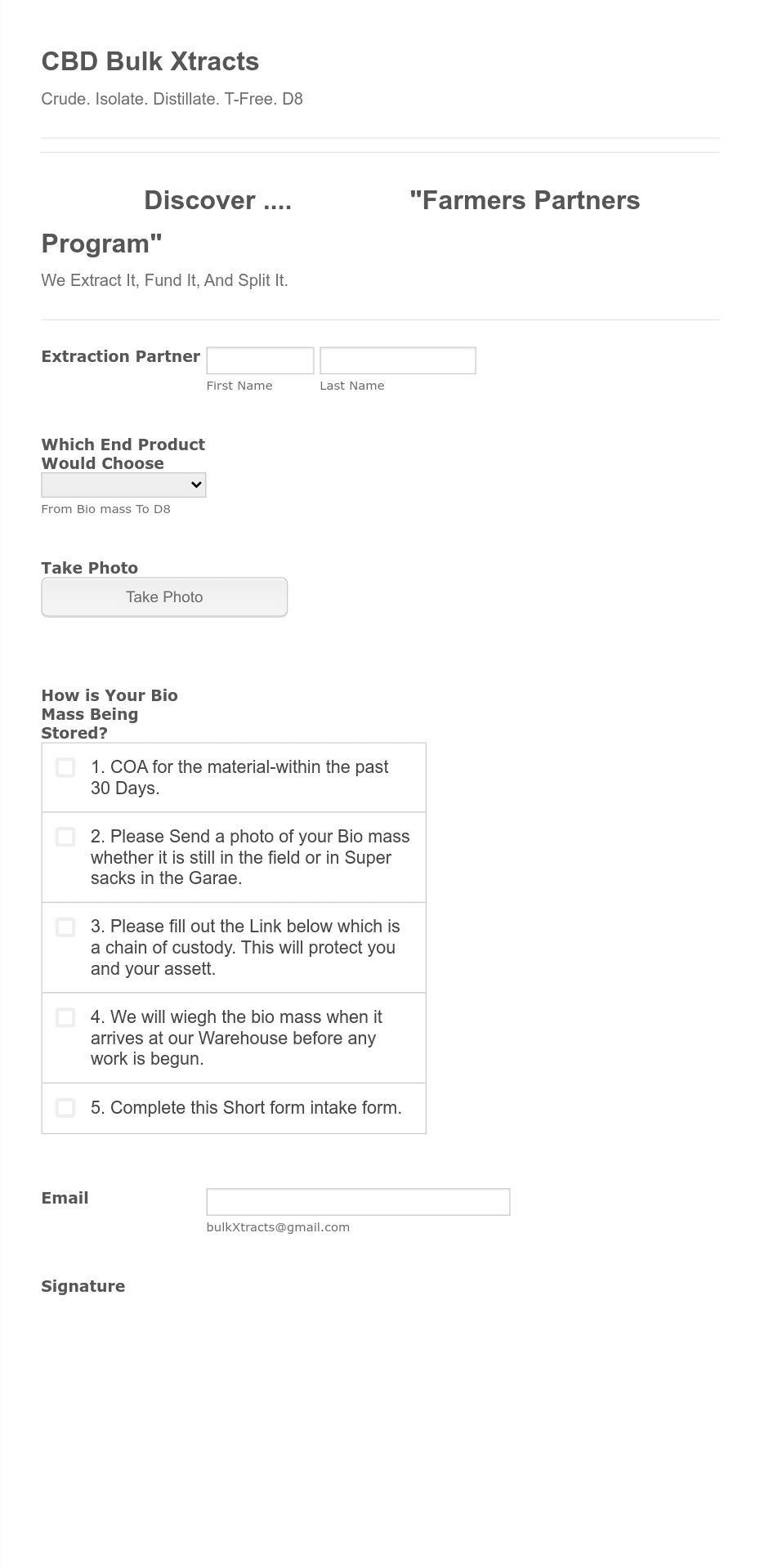Click the CBD Bulk Xtracts heading
760x1568 pixels.
pos(150,61)
